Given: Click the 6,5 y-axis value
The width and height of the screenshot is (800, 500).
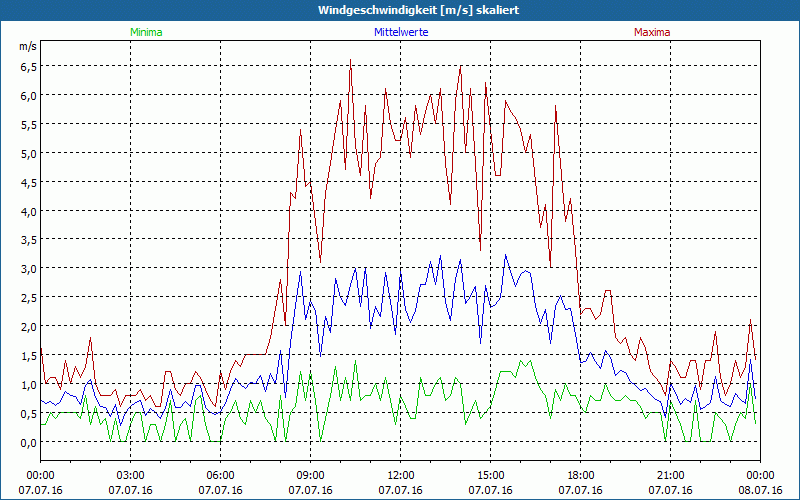Looking at the screenshot, I should [29, 67].
